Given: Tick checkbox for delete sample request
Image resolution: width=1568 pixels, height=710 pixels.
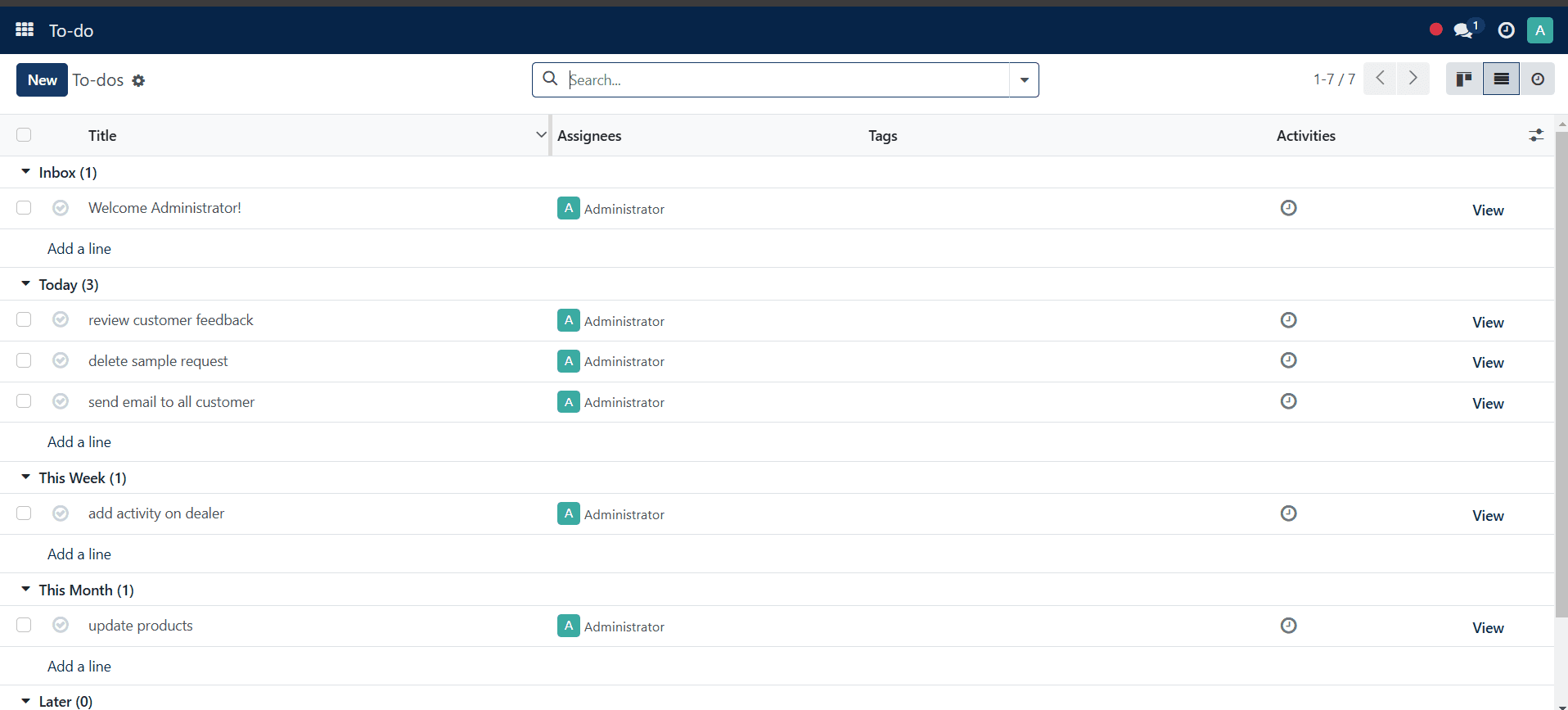Looking at the screenshot, I should pos(24,360).
